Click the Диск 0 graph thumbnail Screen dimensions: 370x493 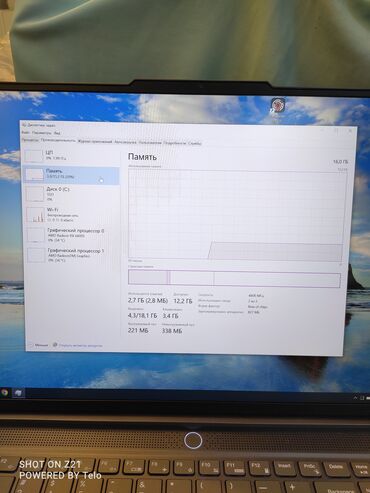click(35, 194)
